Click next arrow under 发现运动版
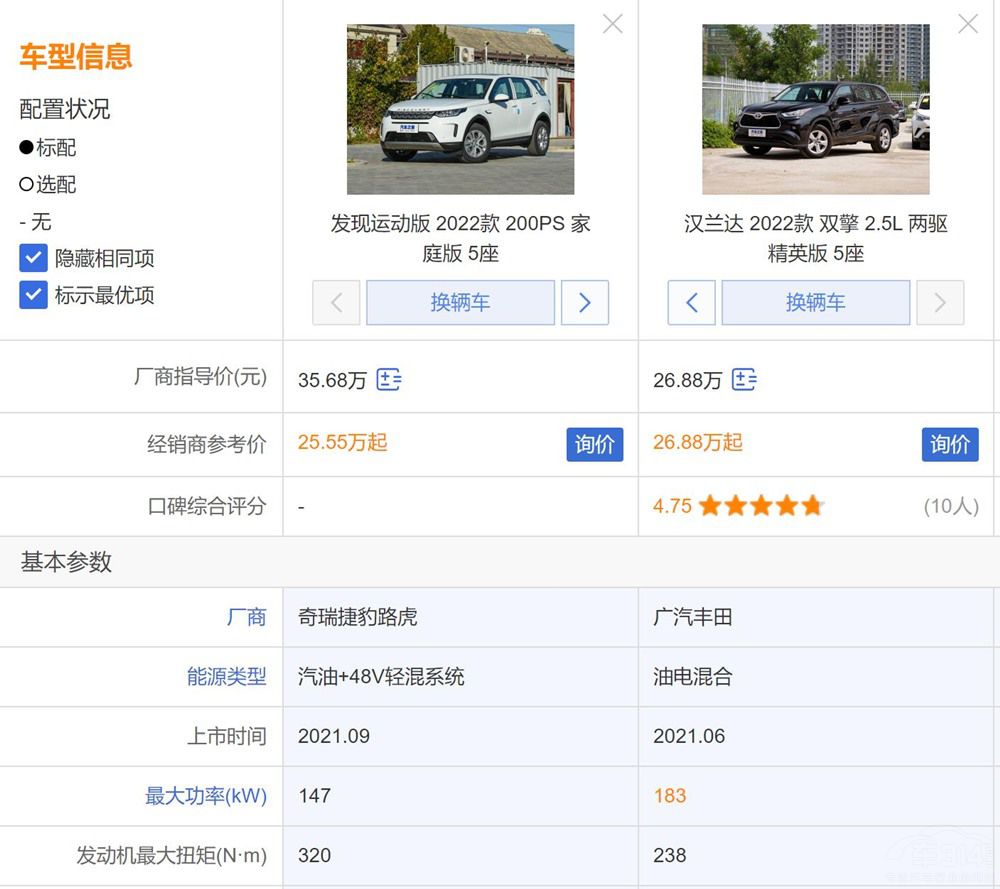The height and width of the screenshot is (889, 1000). 585,303
